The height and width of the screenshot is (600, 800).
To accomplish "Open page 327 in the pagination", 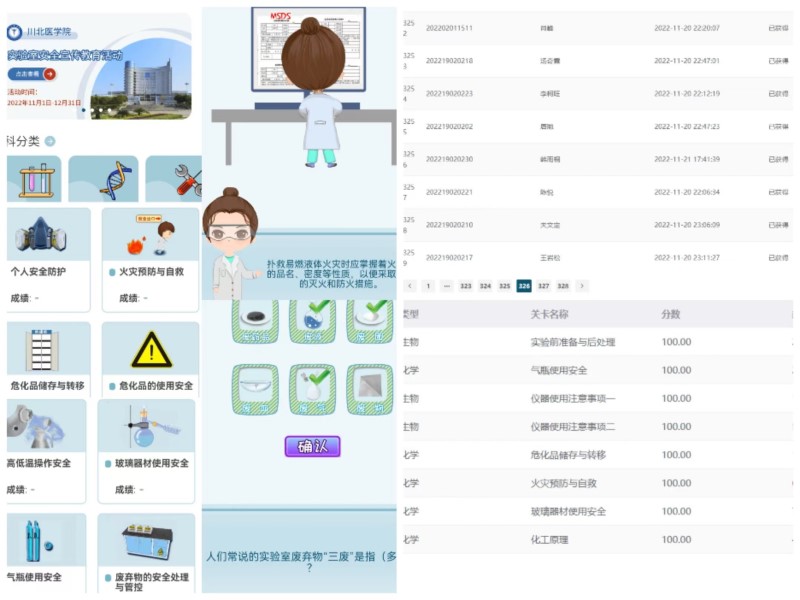I will (x=545, y=285).
